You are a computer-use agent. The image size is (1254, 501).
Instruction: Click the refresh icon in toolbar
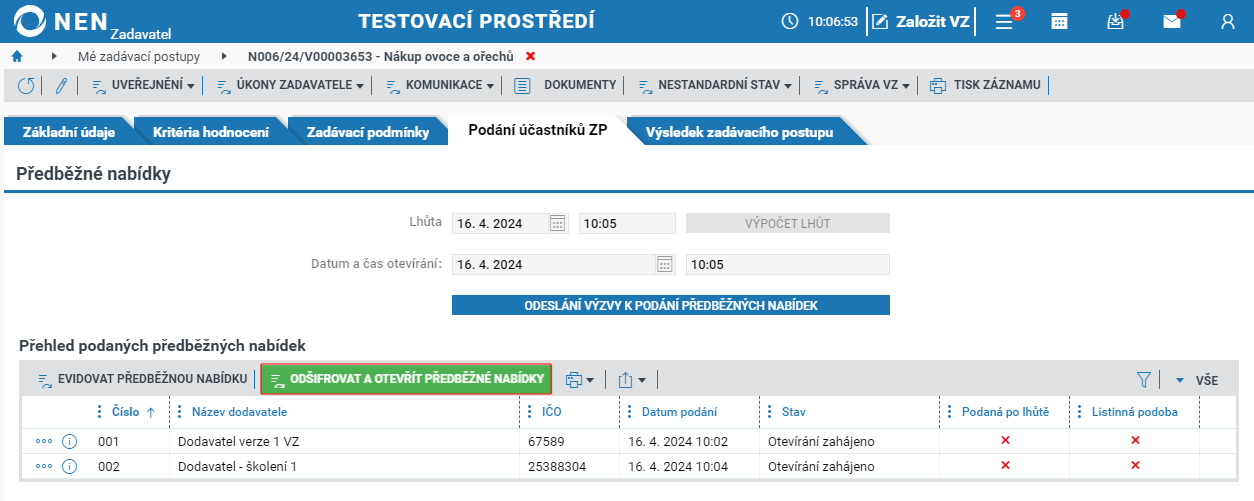pos(26,86)
